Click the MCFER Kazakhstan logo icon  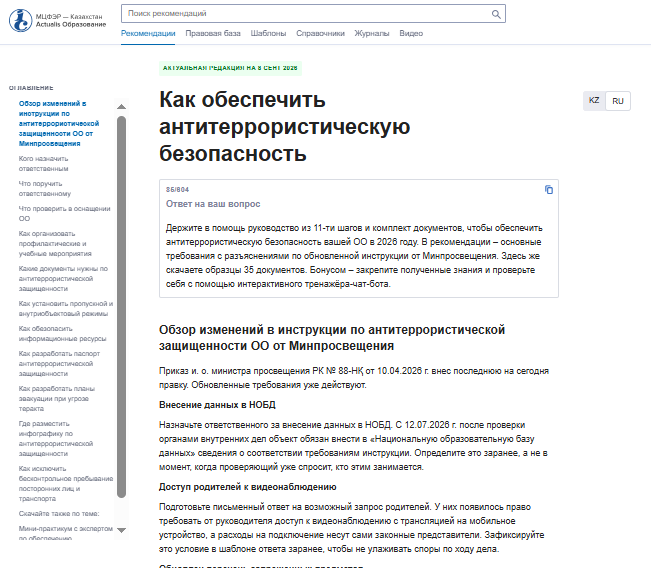(21, 20)
